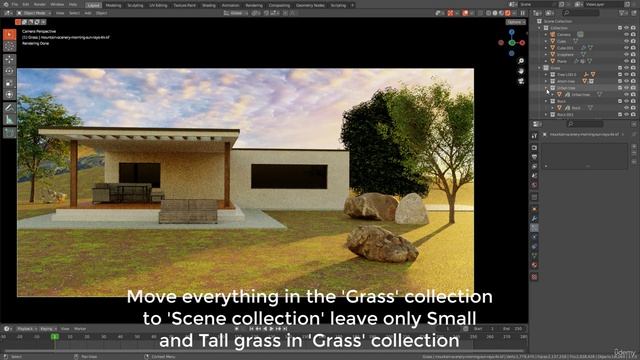The image size is (640, 360).
Task: Open the World properties tab
Action: (534, 185)
